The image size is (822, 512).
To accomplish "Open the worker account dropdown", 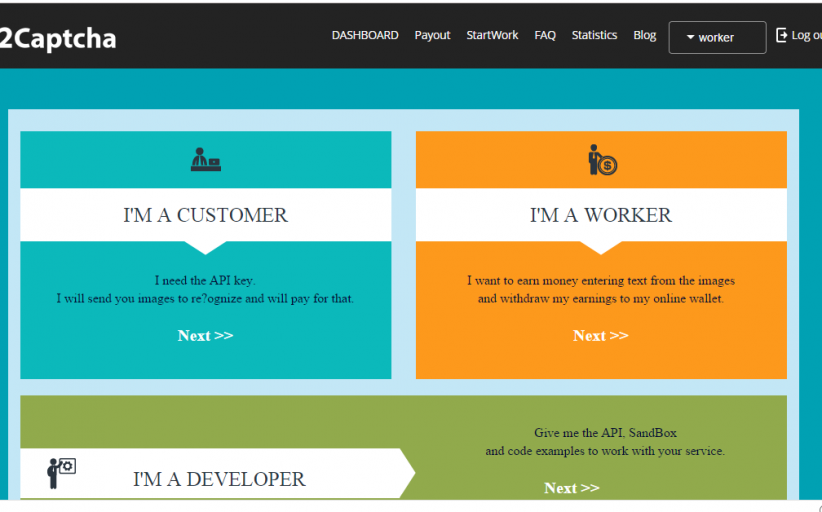I will (717, 37).
